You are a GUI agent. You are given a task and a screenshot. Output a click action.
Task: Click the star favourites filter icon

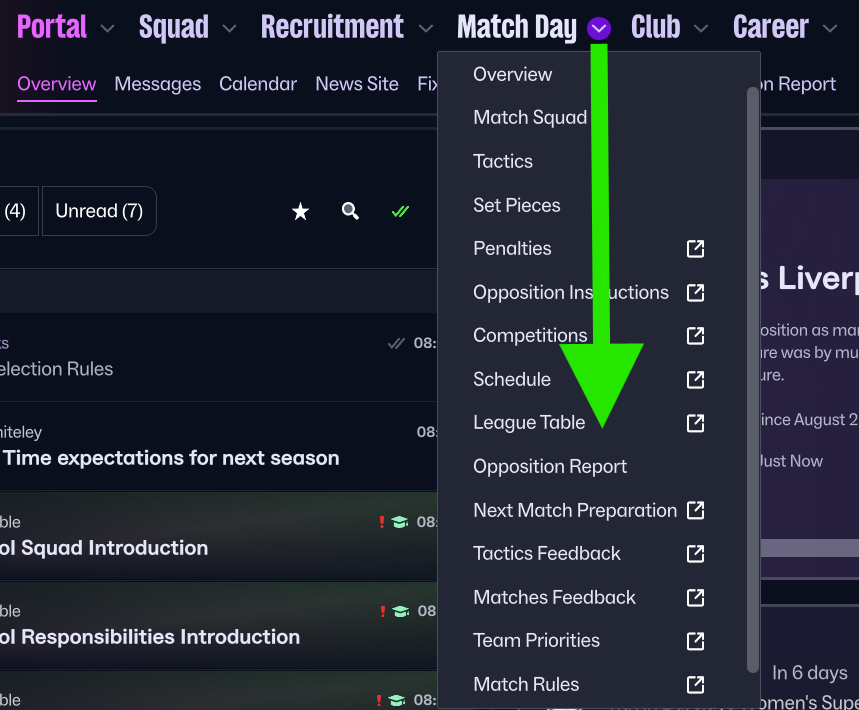[300, 211]
